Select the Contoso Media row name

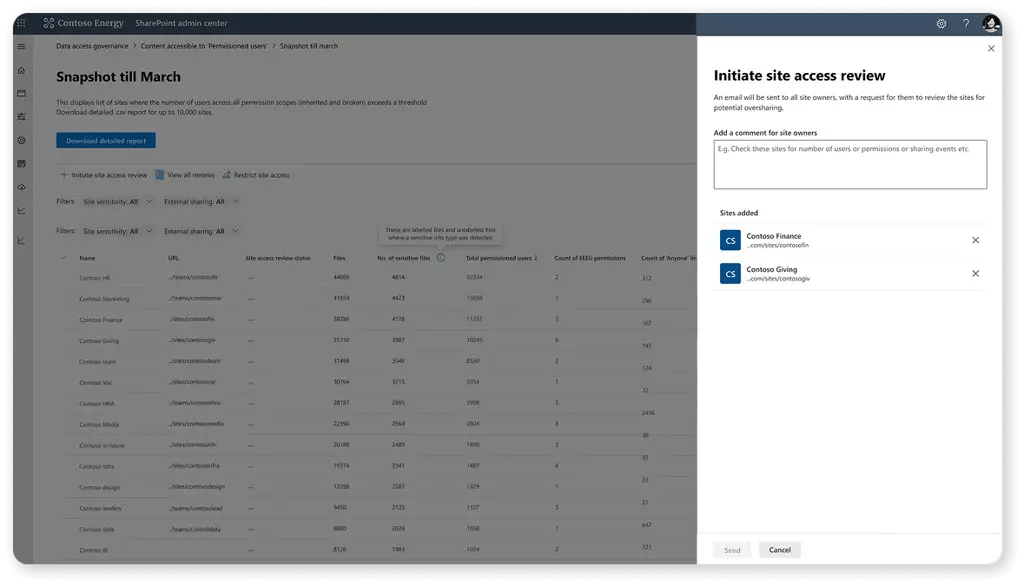click(99, 425)
